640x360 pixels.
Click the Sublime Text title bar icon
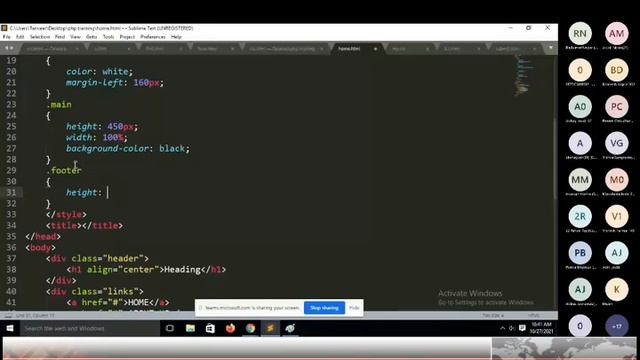tap(4, 28)
